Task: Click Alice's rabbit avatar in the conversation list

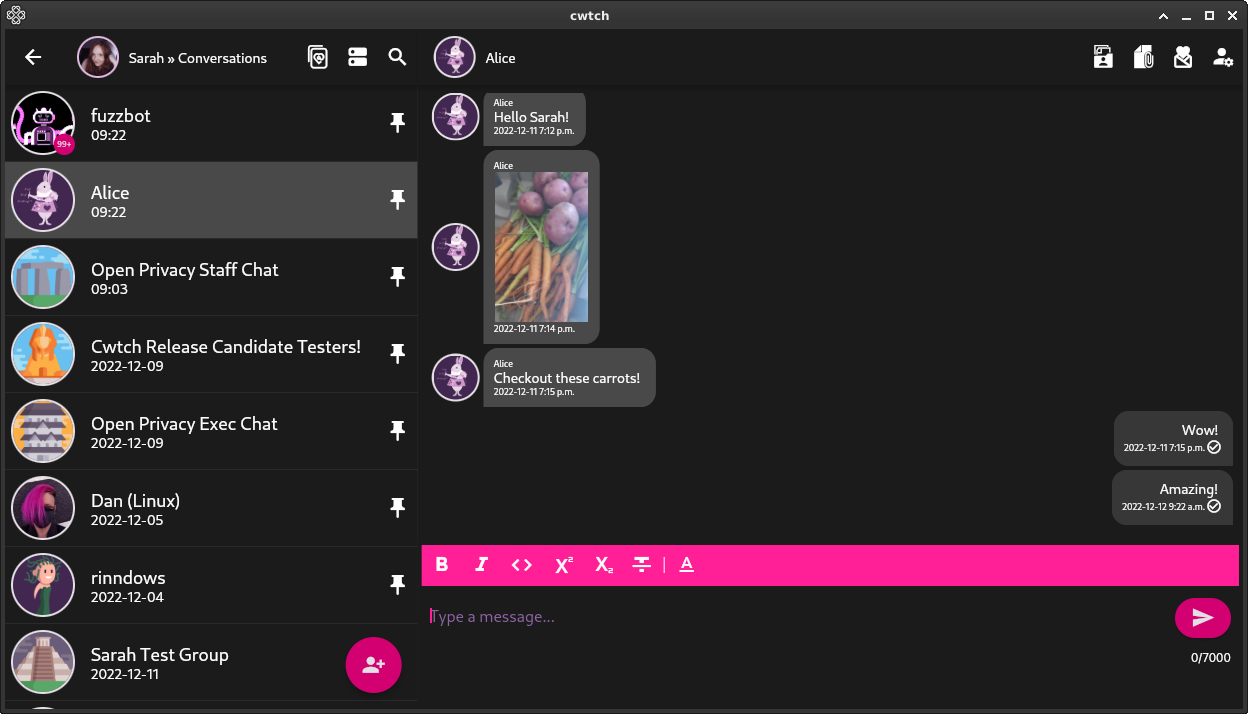Action: (43, 200)
